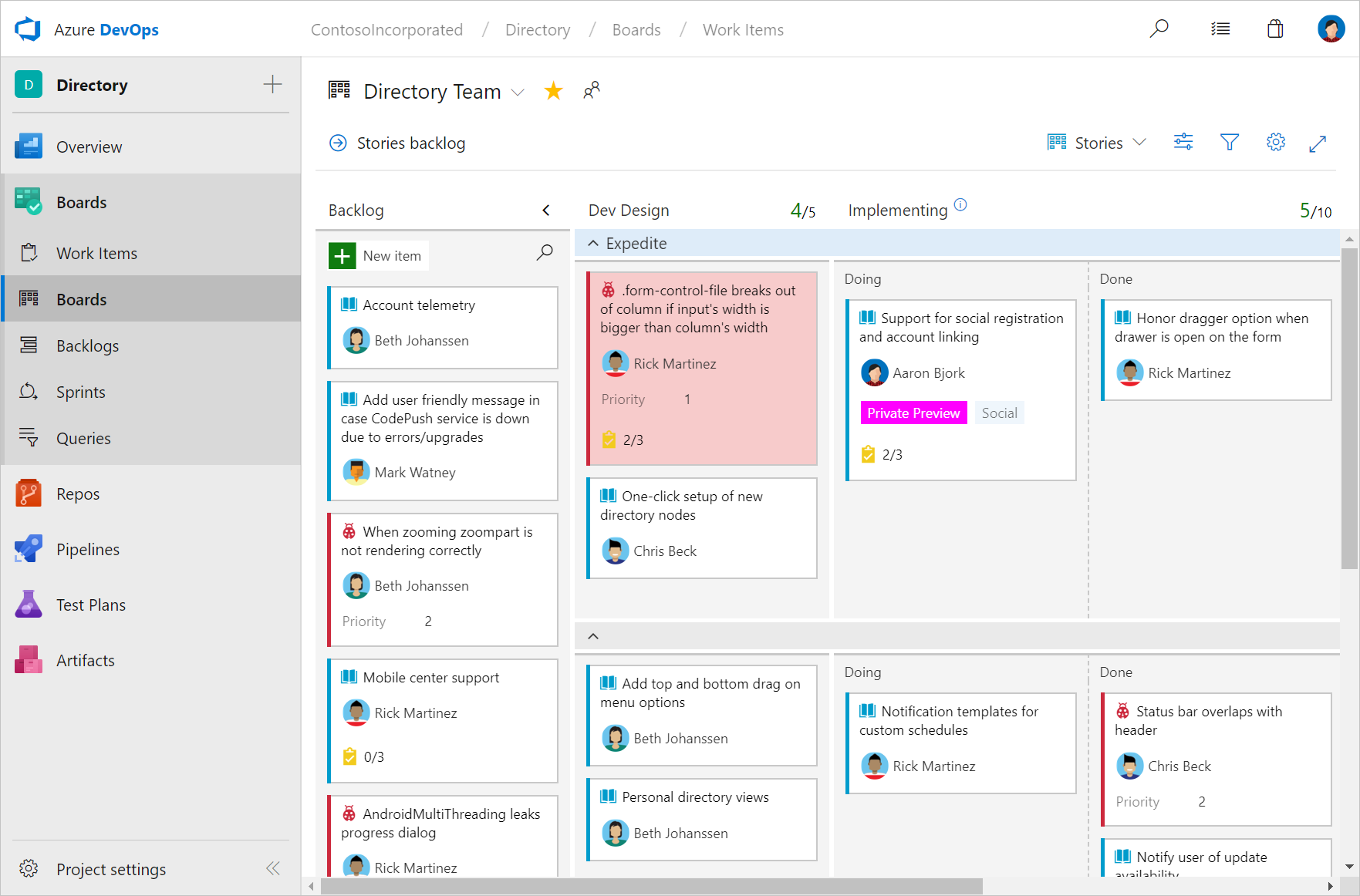Open Pipelines from the sidebar
The image size is (1360, 896).
(87, 550)
